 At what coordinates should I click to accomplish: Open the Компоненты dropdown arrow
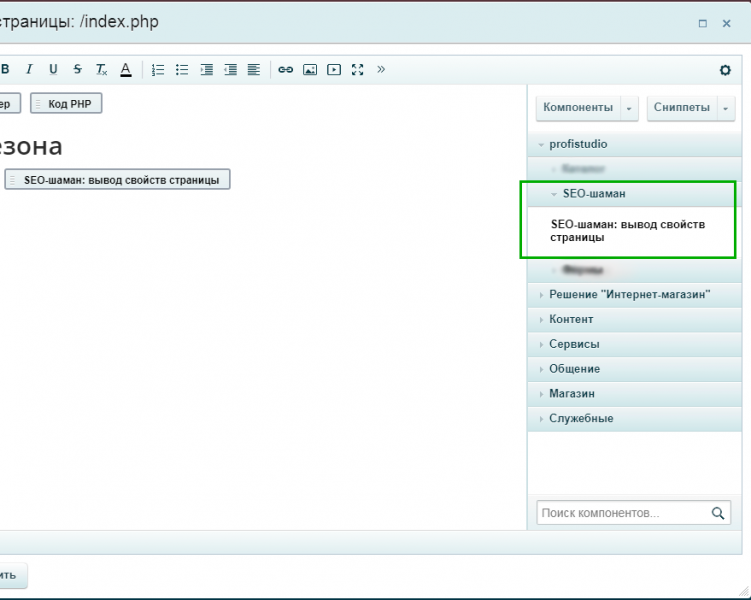coord(629,108)
